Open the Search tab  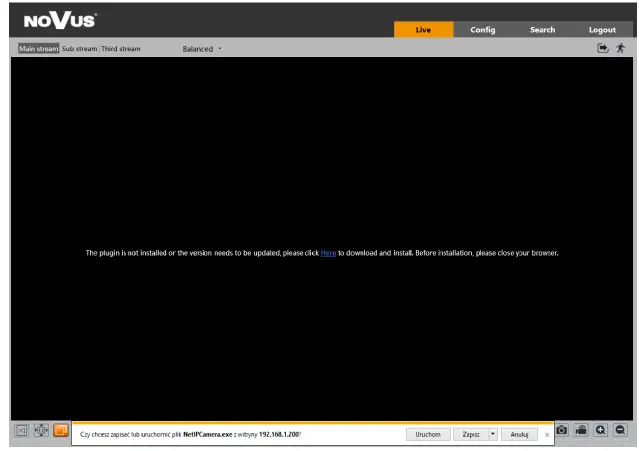click(x=542, y=29)
